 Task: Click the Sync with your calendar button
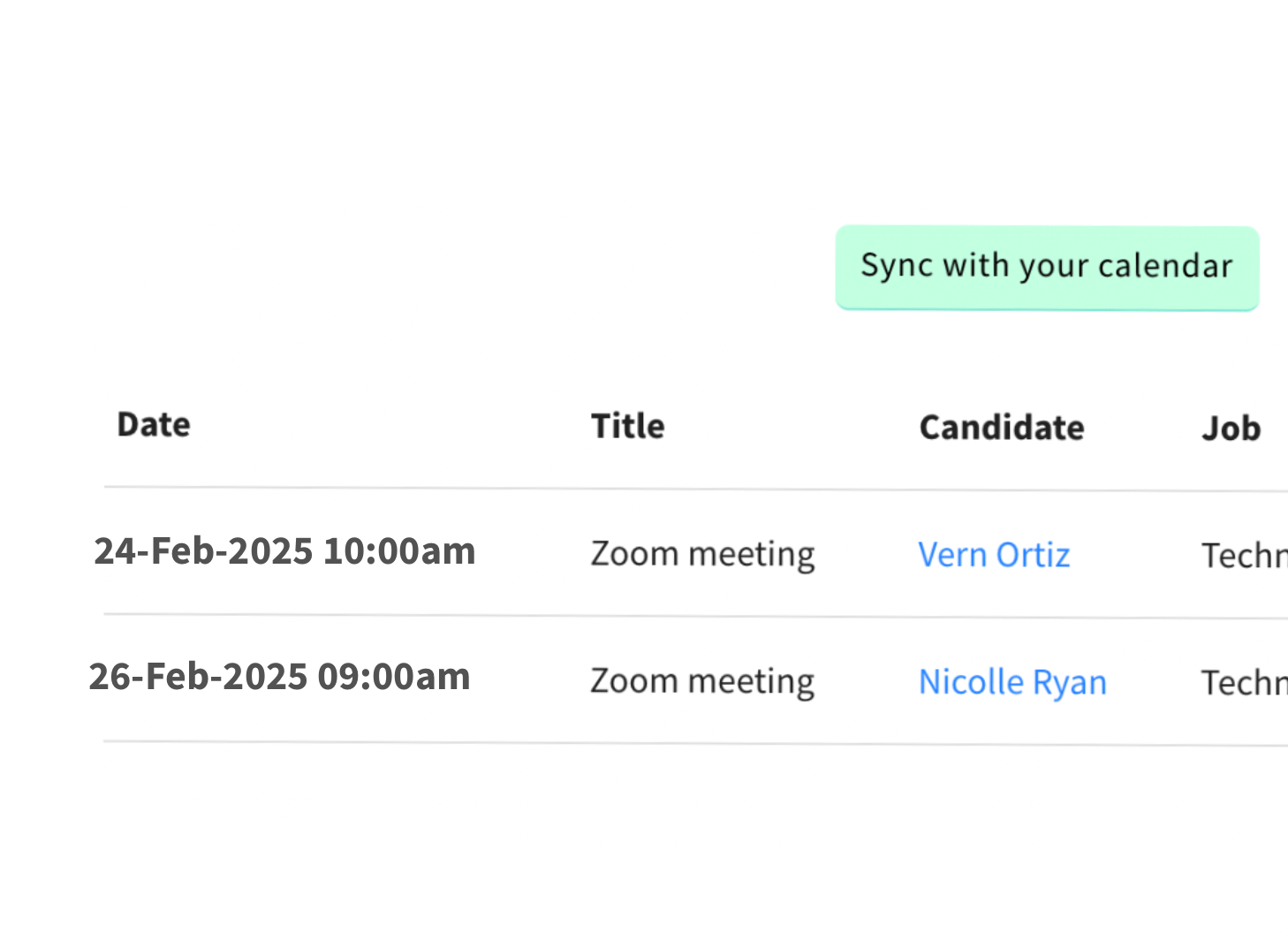coord(1047,267)
